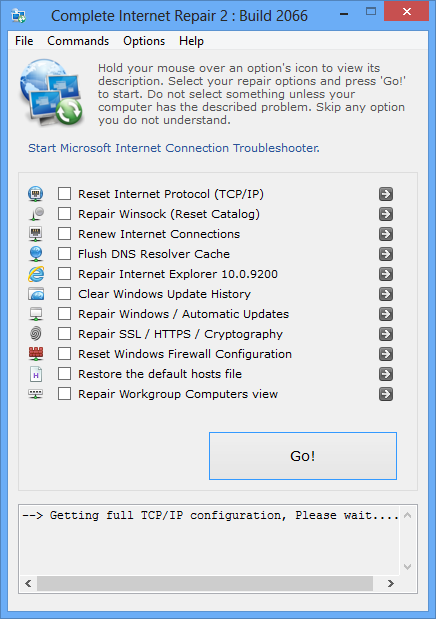Viewport: 436px width, 619px height.
Task: Click the log horizontal scrollbar thumb
Action: 205,583
